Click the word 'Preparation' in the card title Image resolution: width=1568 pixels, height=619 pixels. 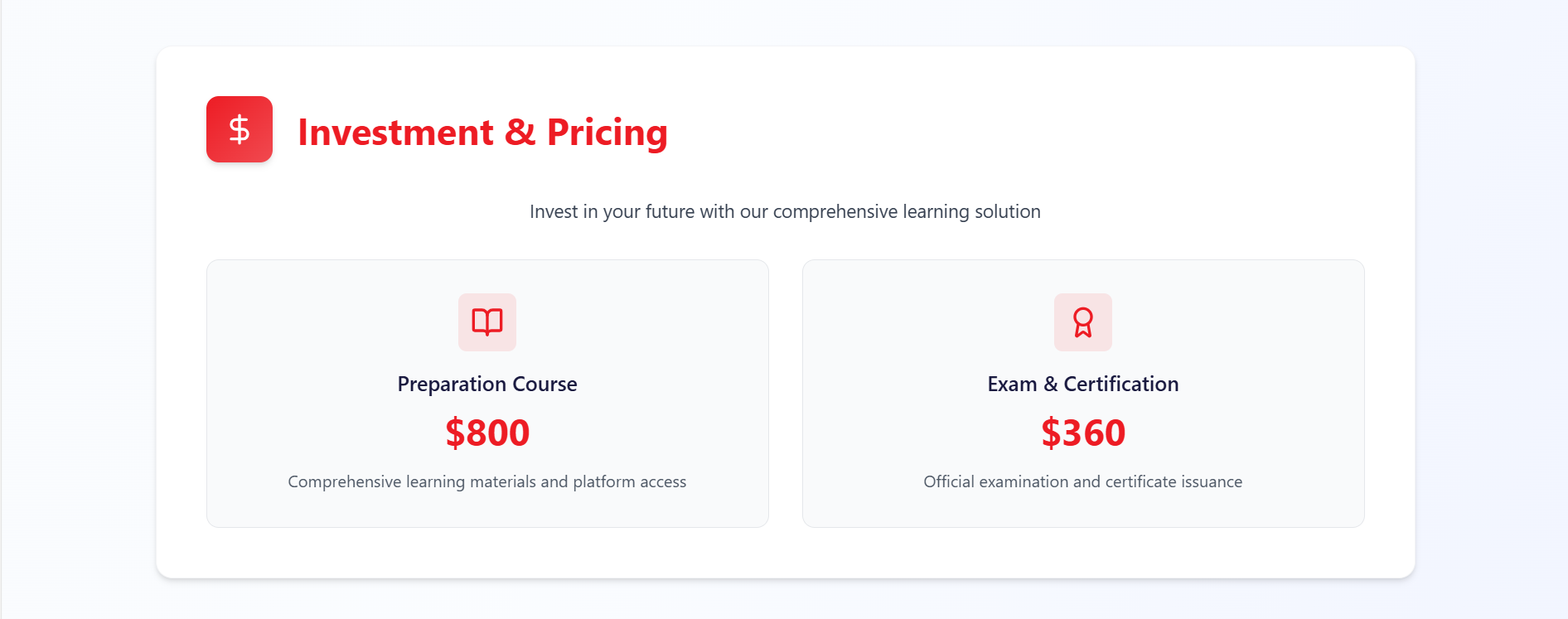tap(452, 384)
